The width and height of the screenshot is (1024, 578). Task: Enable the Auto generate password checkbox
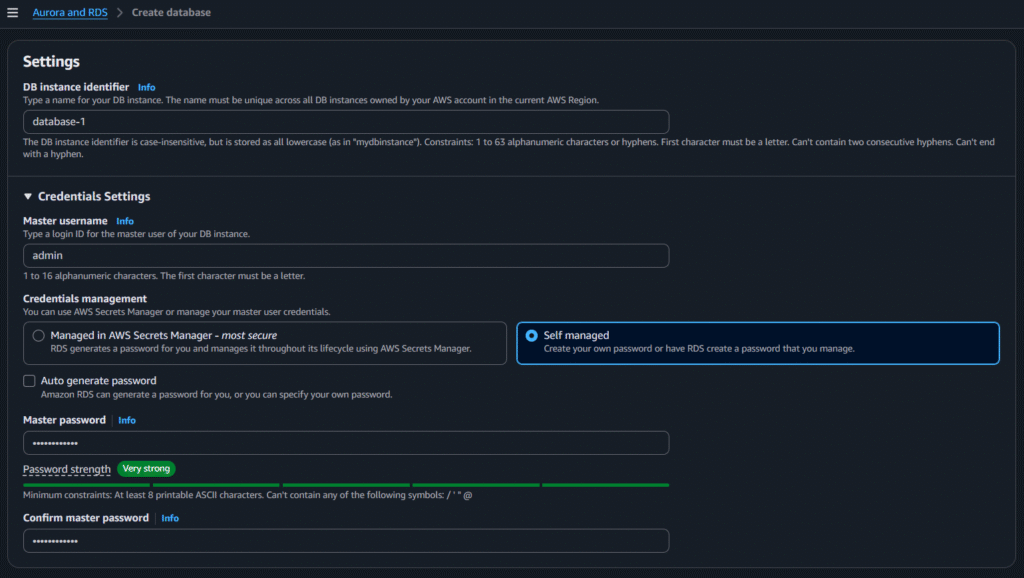coord(27,380)
